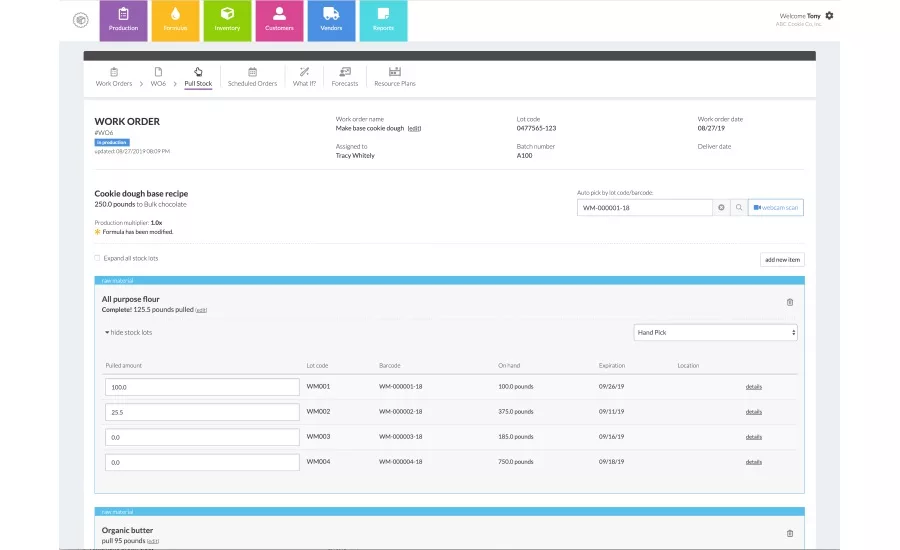Edit the work order name link
Image resolution: width=900 pixels, height=550 pixels.
[414, 129]
